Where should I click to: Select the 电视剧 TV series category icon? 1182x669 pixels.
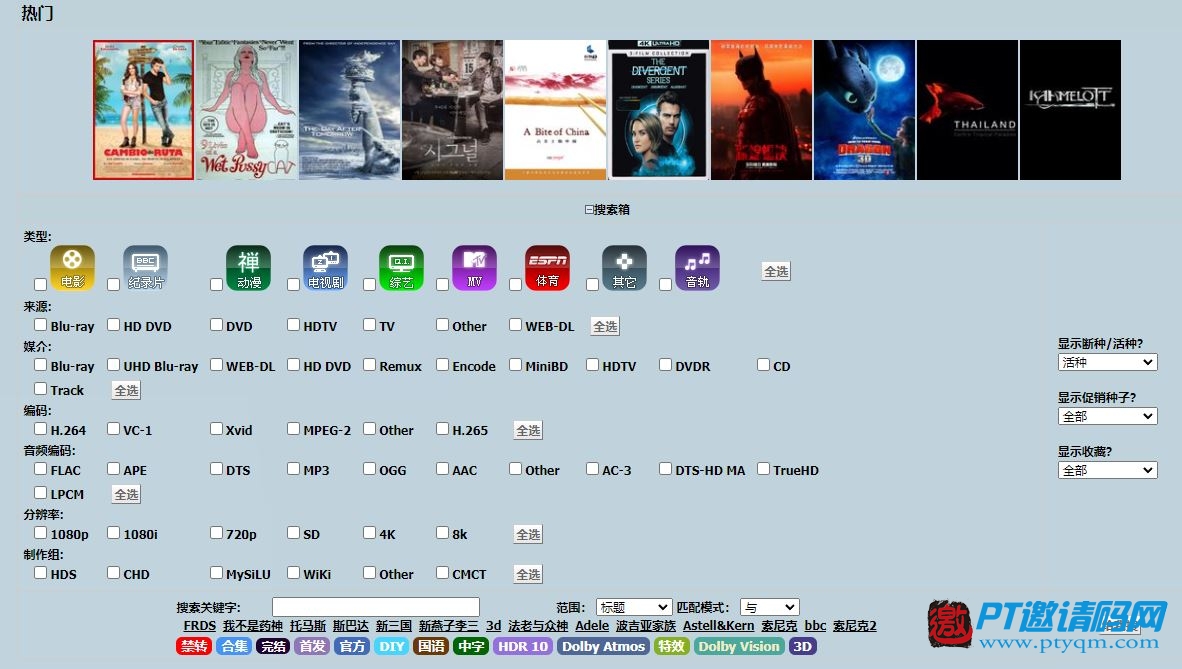326,268
